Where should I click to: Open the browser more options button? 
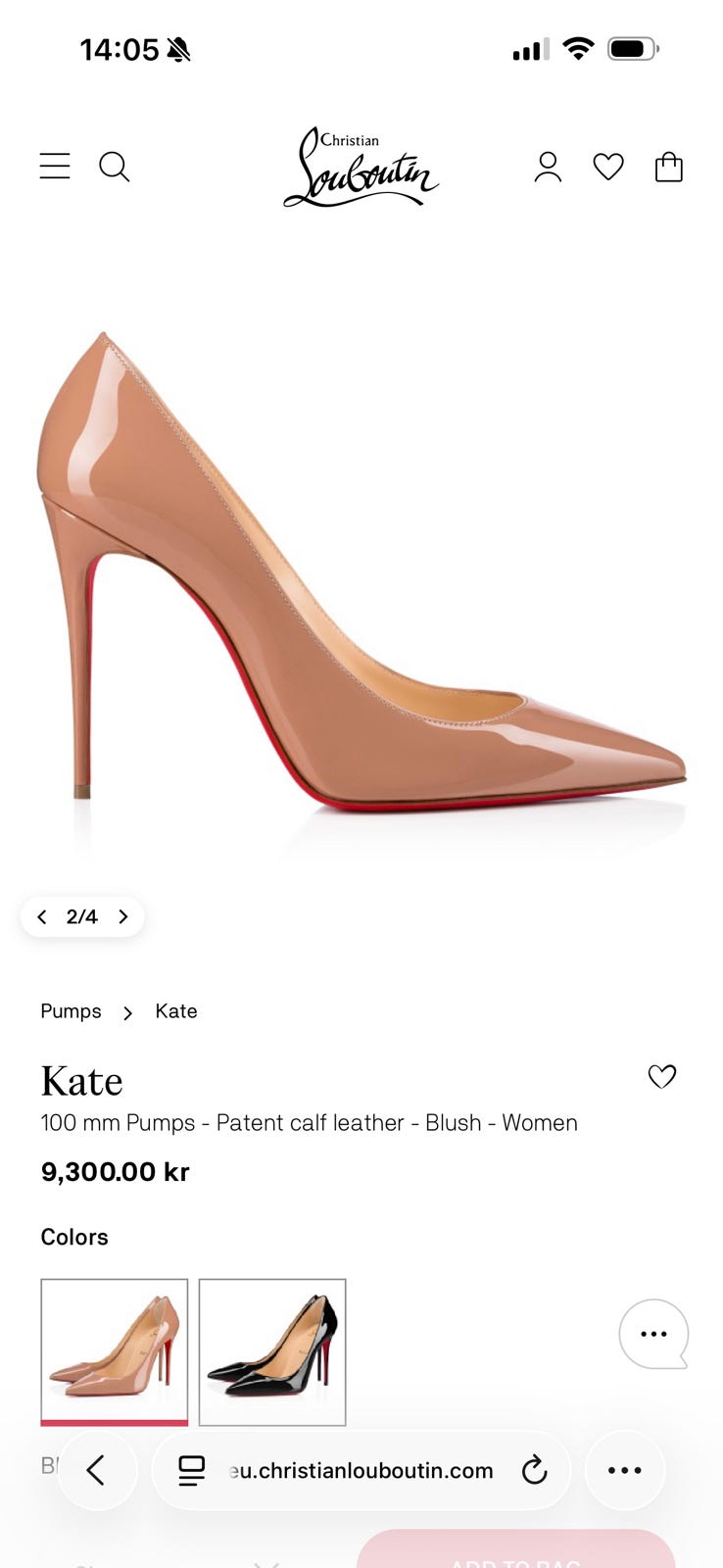coord(625,1470)
